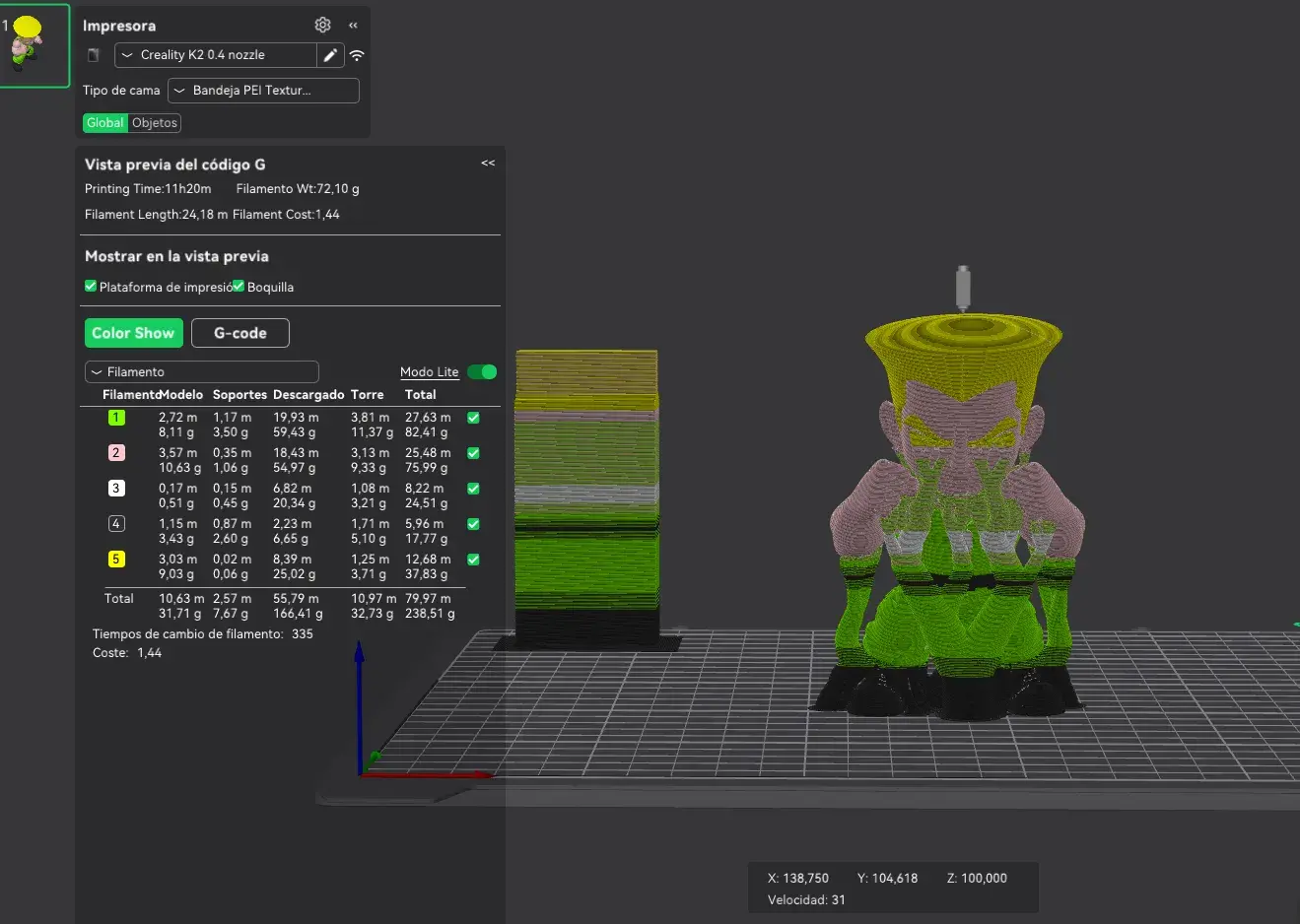
Task: Click filament 5 yellow color swatch
Action: [116, 559]
